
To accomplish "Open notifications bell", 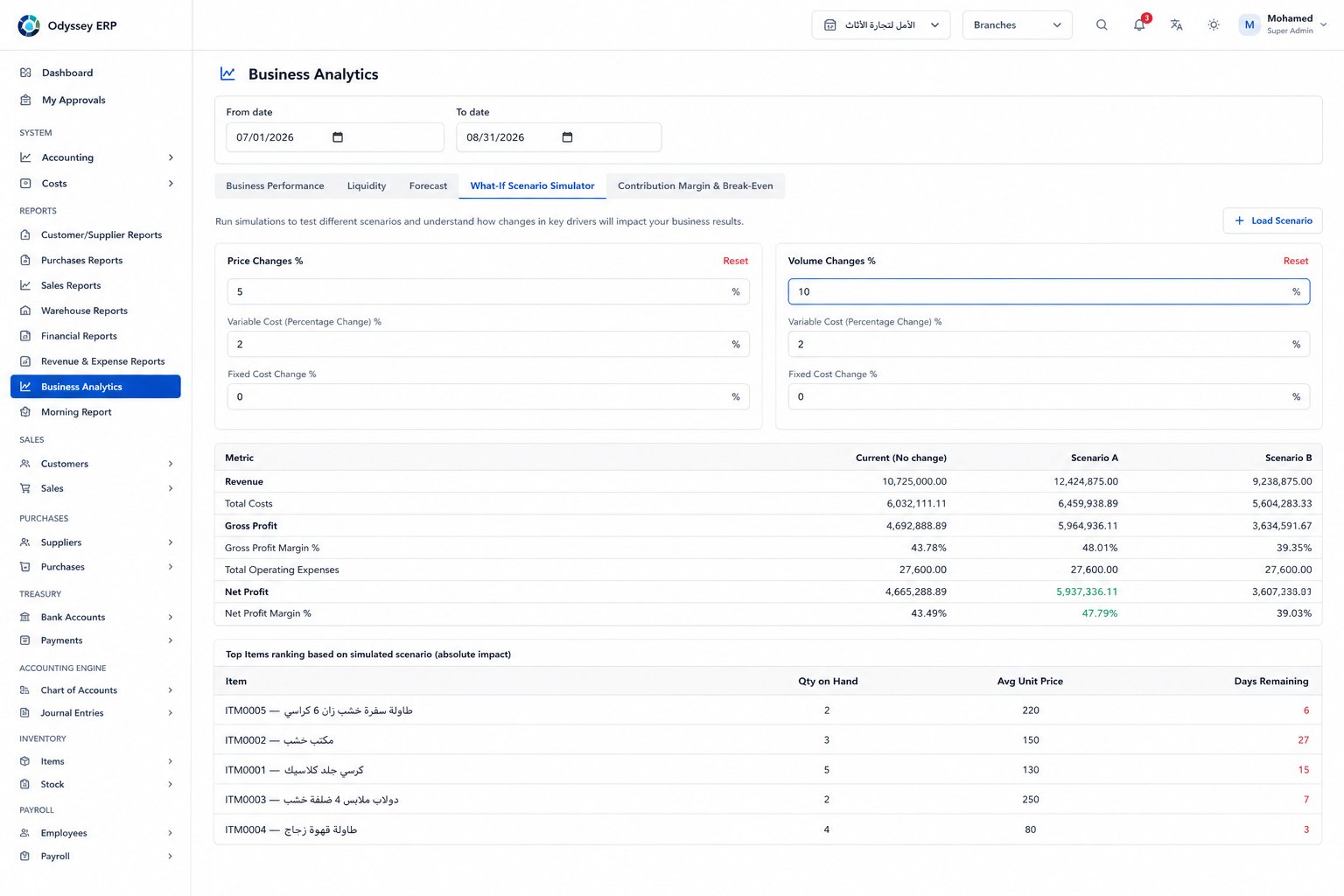I will pos(1139,25).
